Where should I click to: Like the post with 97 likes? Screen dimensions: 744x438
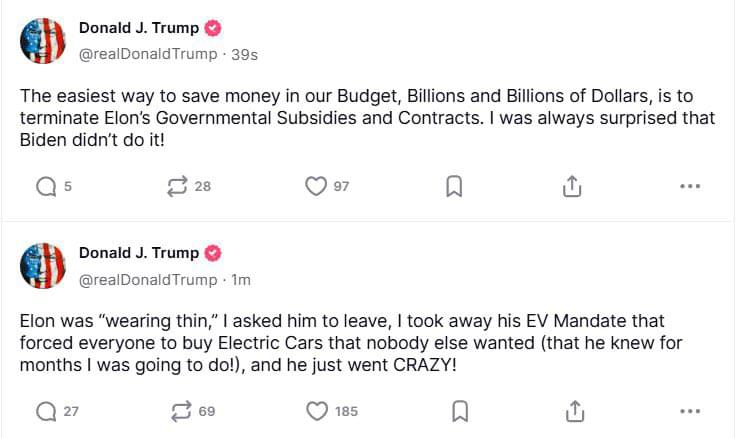(316, 186)
